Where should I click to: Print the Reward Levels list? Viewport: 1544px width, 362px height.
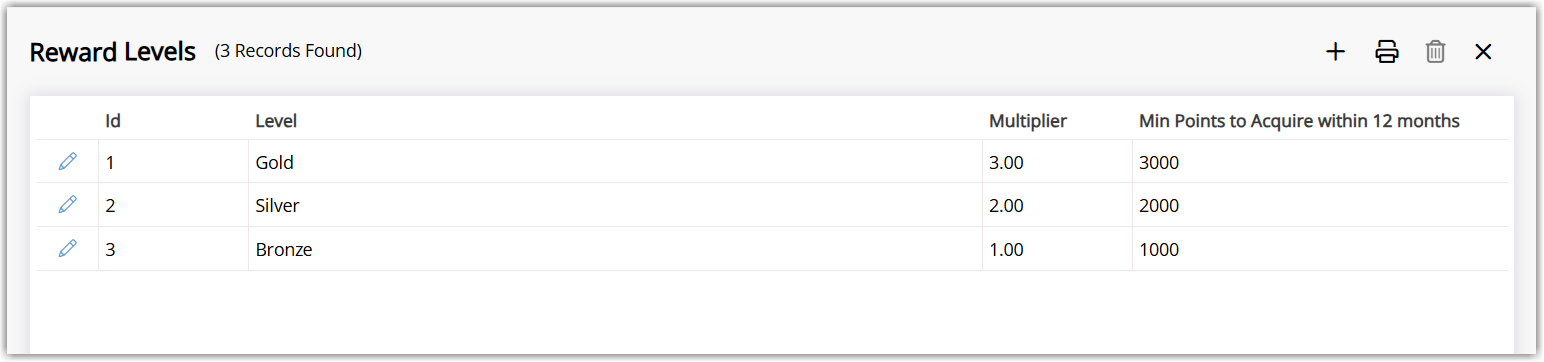(1387, 52)
